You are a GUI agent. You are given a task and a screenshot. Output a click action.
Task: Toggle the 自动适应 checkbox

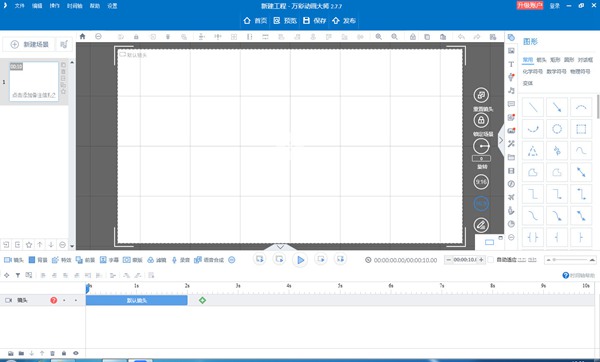point(491,260)
